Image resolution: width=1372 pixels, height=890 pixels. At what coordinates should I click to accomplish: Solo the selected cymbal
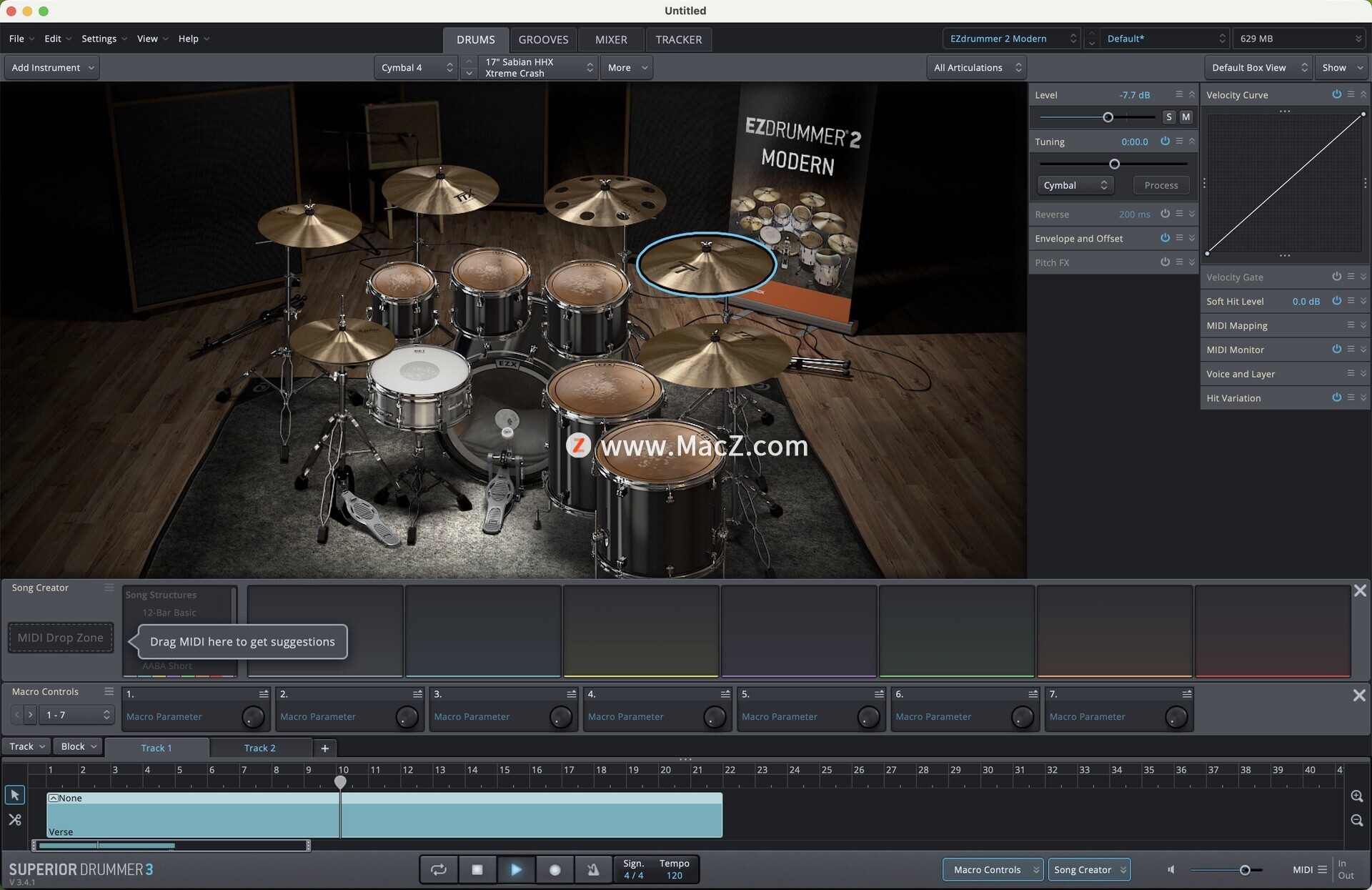tap(1169, 117)
